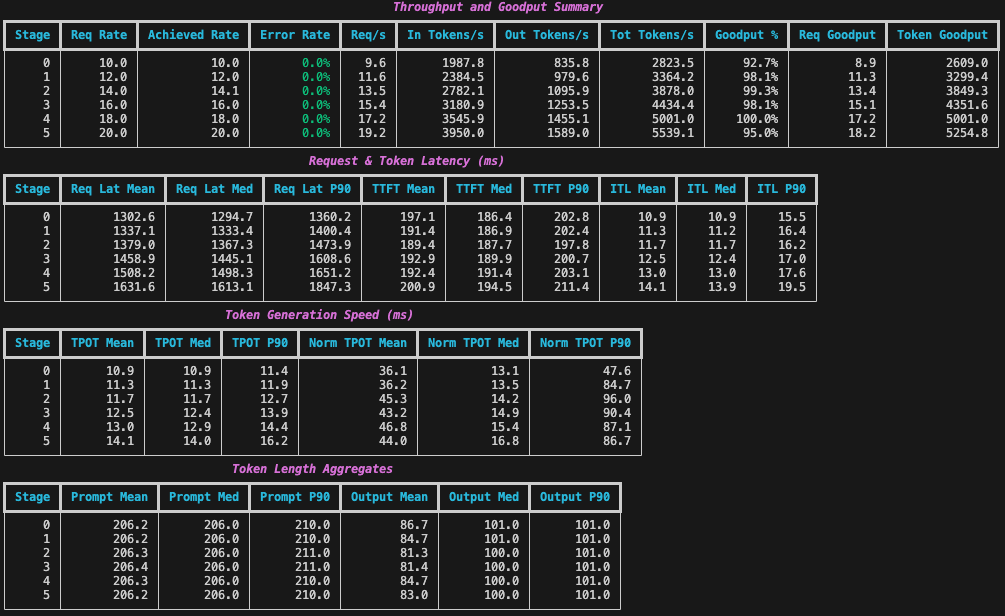Click the "Throughput and Goodput Summary" title
This screenshot has height=616, width=1005.
coord(497,7)
